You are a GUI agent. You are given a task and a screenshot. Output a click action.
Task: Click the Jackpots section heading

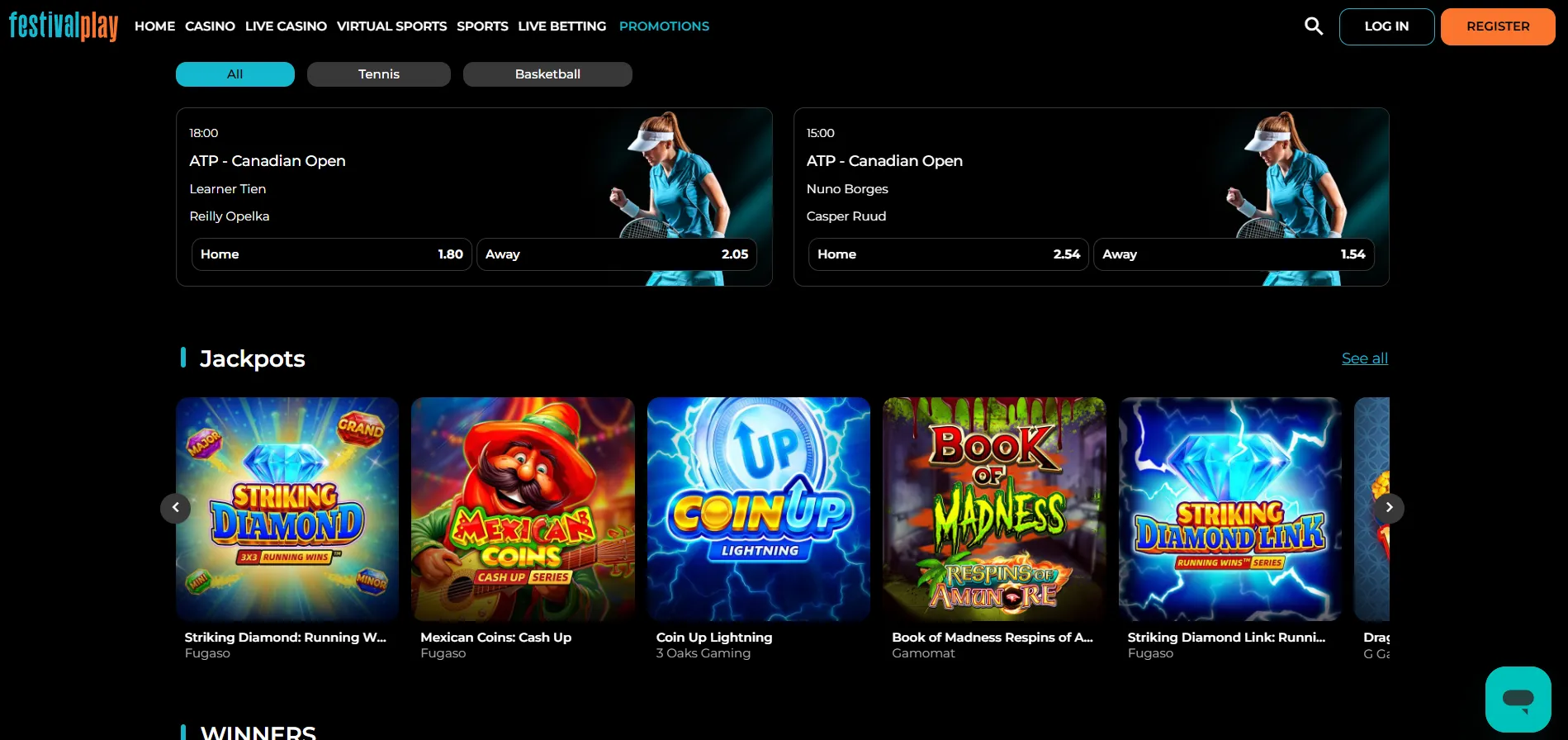253,358
